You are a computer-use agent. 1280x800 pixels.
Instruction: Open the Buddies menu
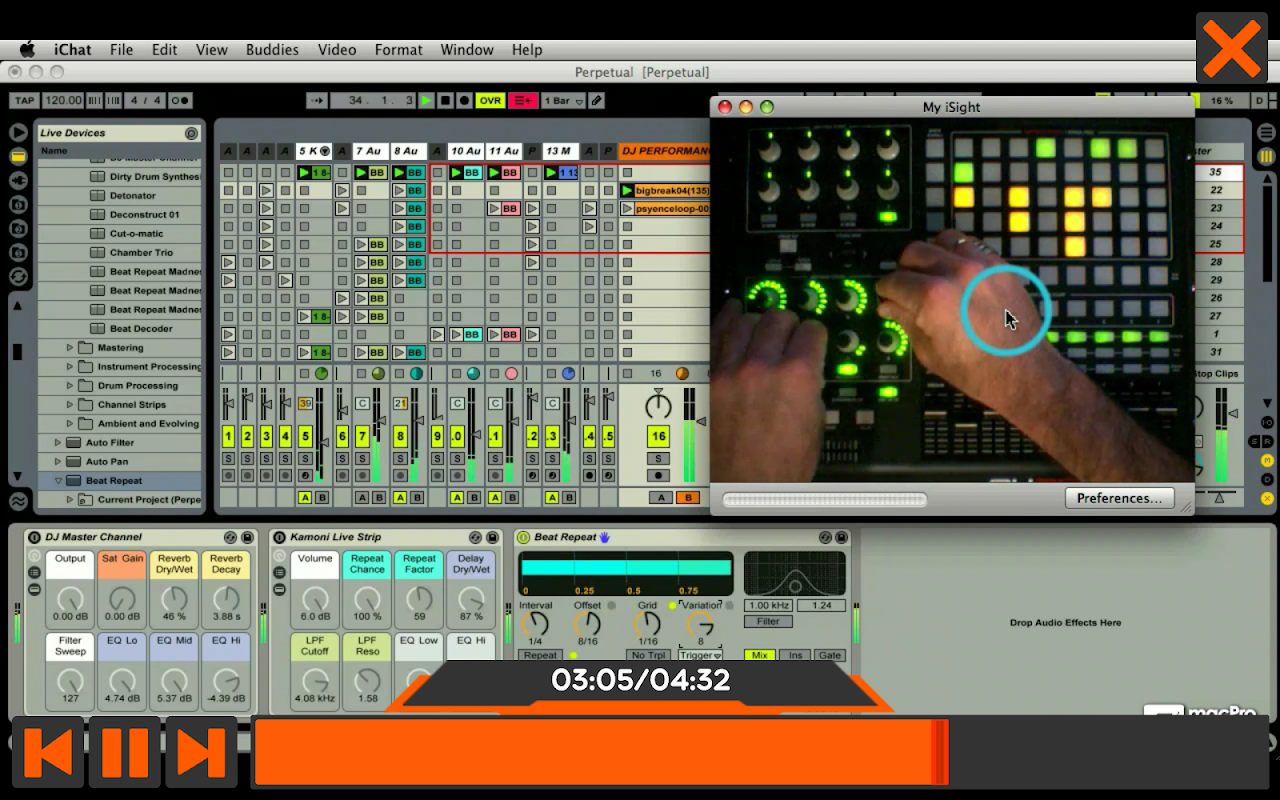272,49
